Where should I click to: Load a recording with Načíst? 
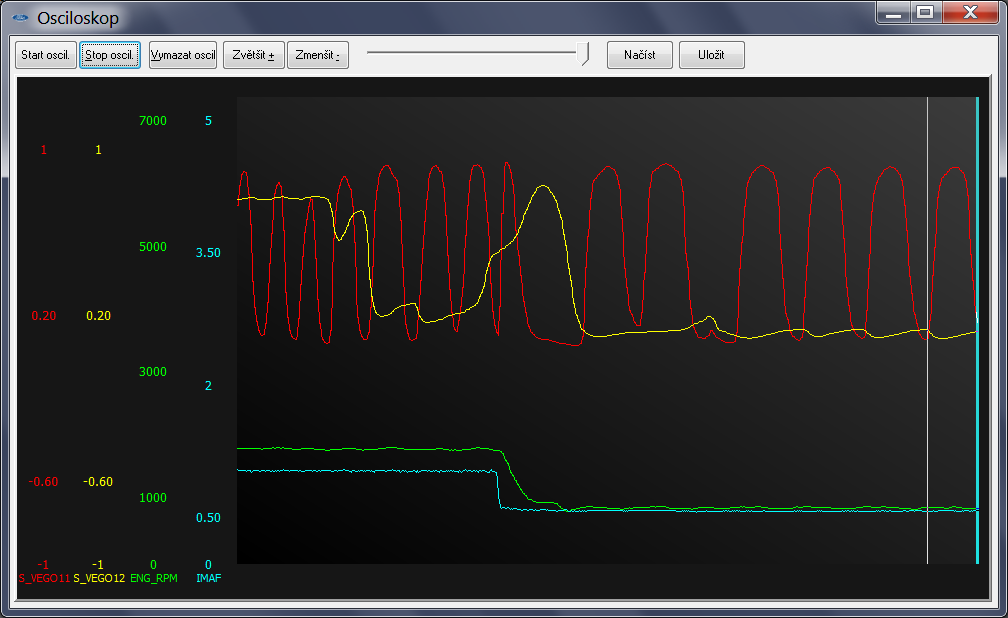click(639, 55)
